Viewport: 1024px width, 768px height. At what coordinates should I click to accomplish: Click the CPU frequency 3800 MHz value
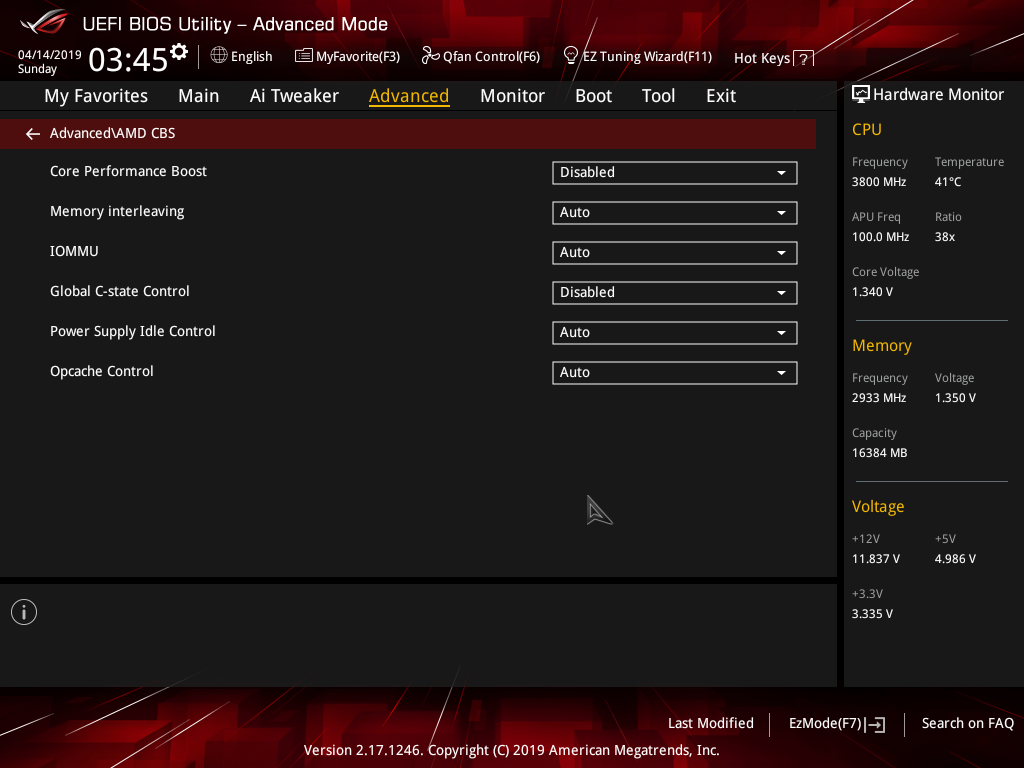click(878, 182)
